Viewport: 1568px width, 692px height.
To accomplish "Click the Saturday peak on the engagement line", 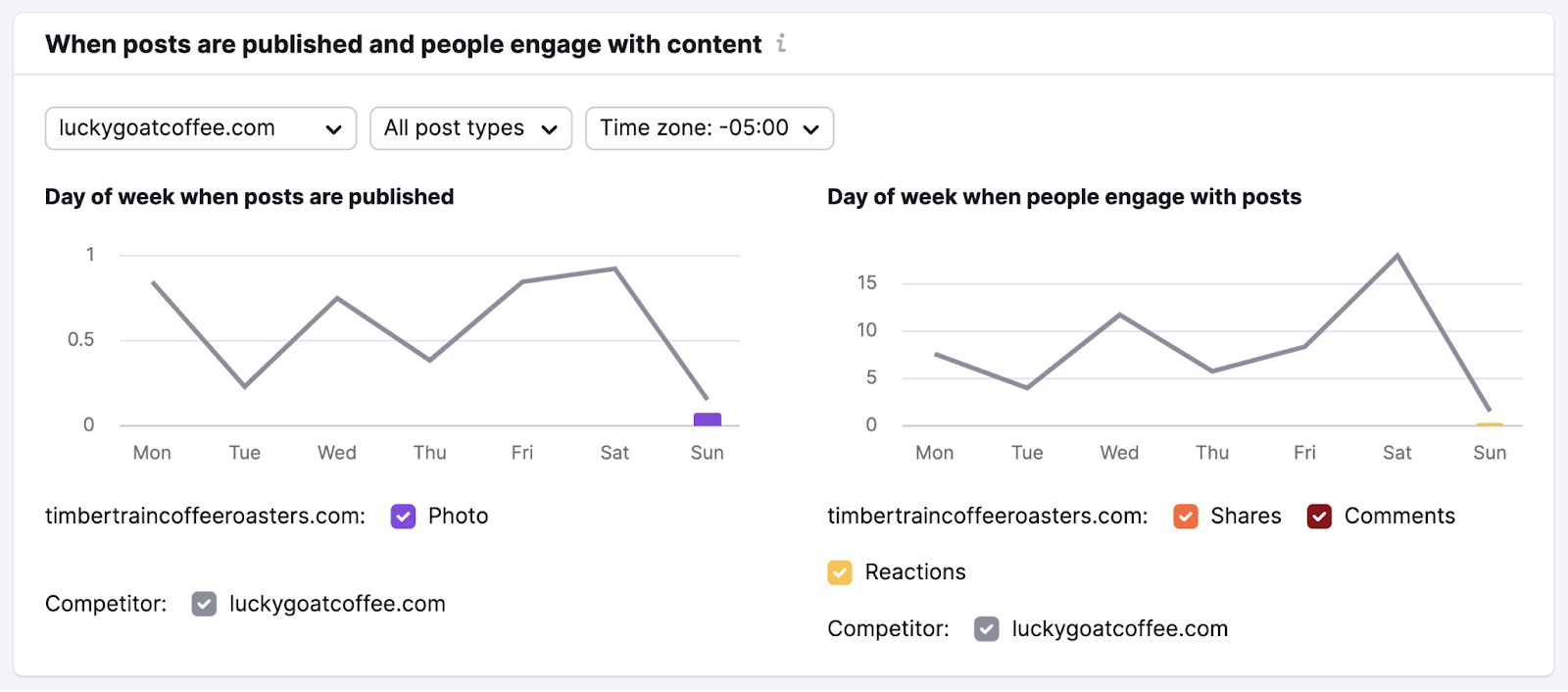I will pos(1397,254).
